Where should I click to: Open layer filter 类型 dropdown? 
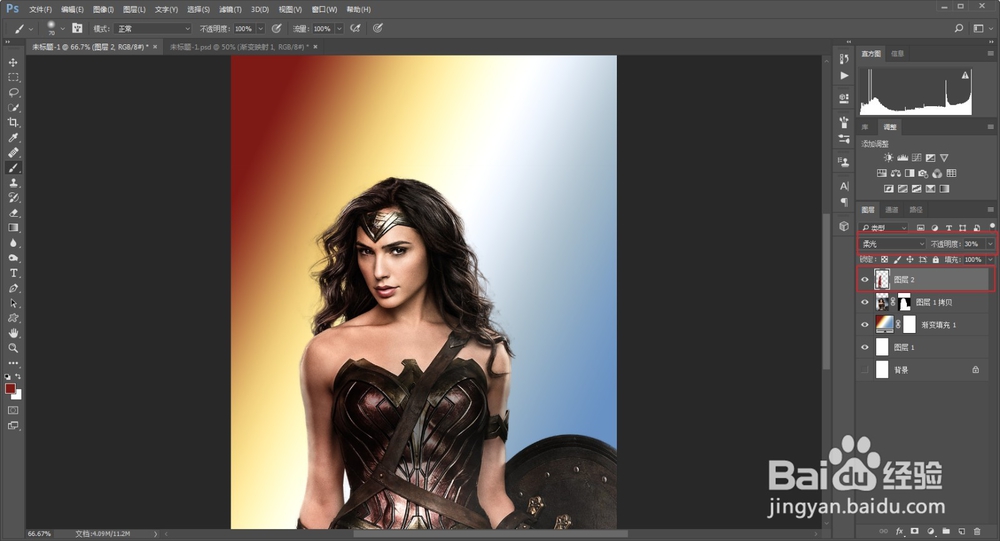[884, 228]
